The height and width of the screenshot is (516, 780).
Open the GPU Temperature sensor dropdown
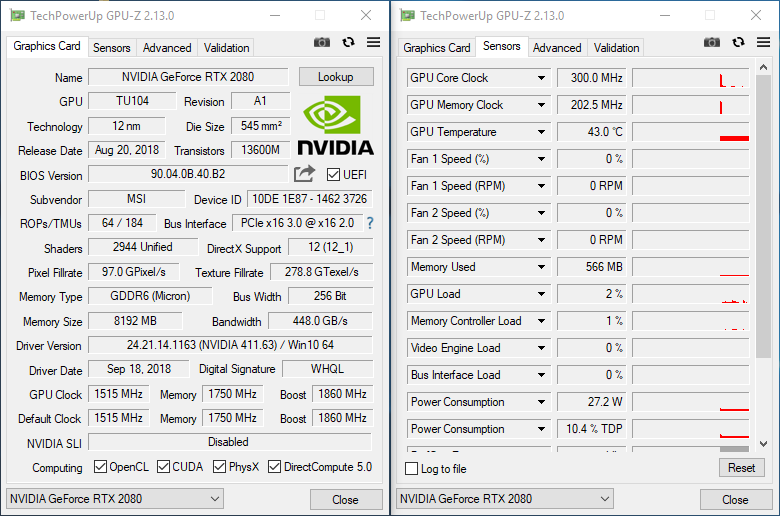tap(541, 132)
